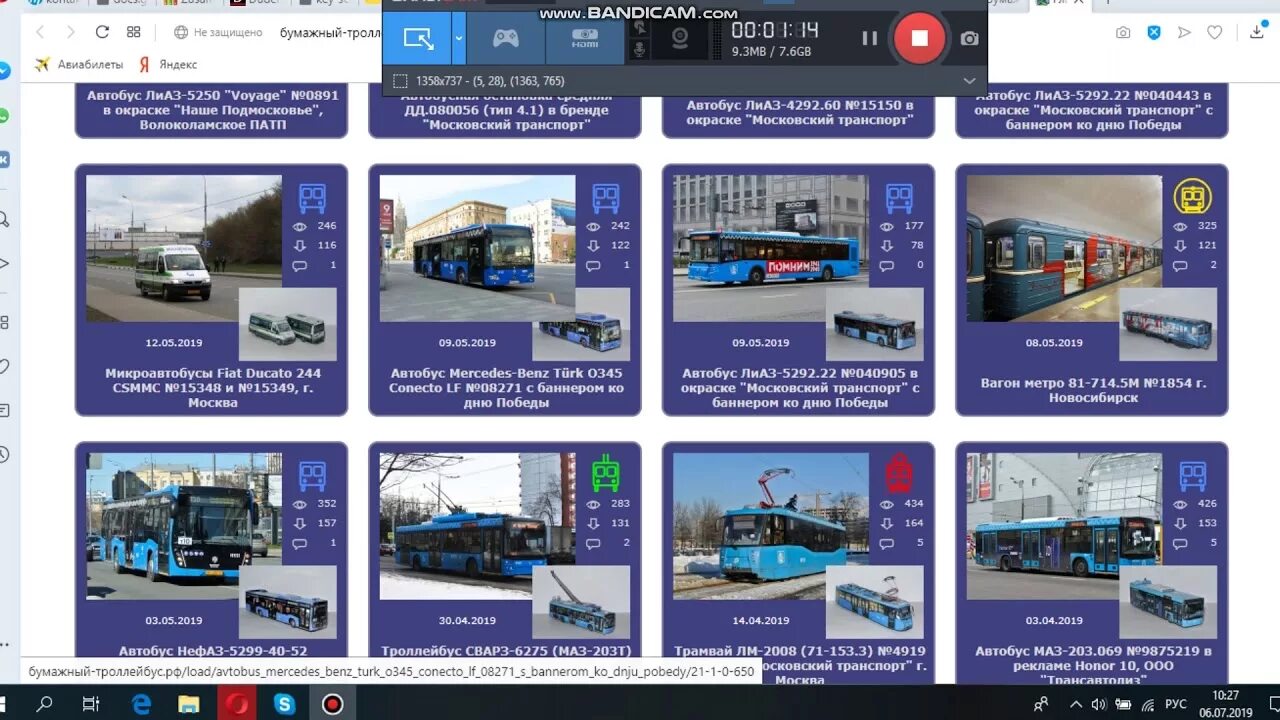
Task: Open Автобус МАЗ-203.069 Honor 10 title link
Action: pyautogui.click(x=1093, y=664)
